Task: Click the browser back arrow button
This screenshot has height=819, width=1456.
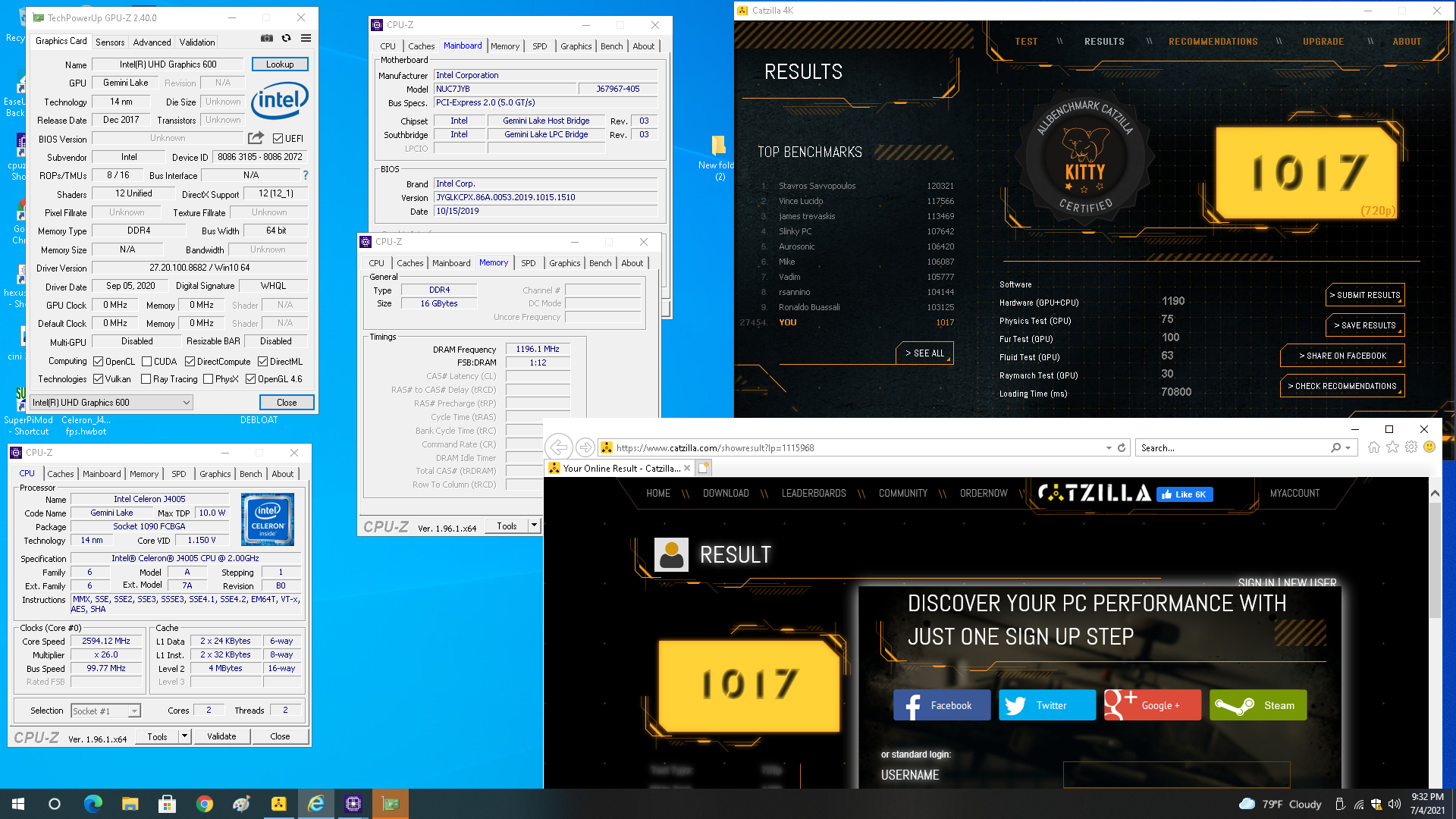Action: pyautogui.click(x=559, y=447)
